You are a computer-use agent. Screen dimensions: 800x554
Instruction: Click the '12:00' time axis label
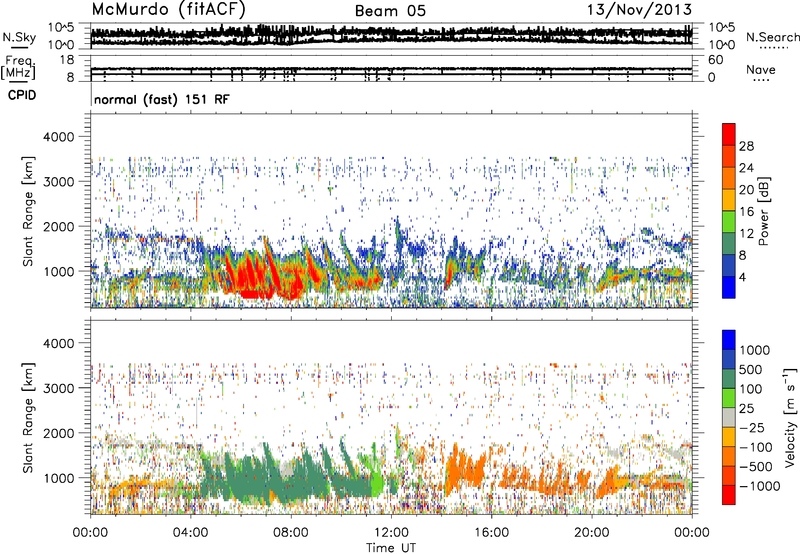391,533
